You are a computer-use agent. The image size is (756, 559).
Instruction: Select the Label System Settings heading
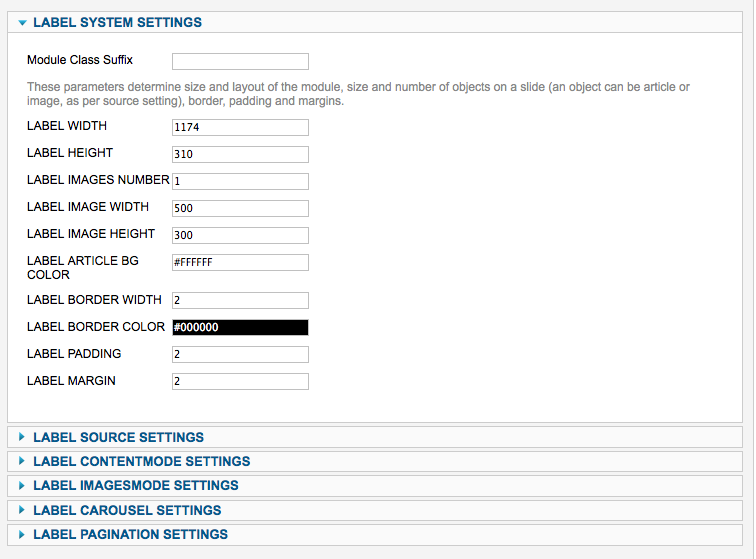pyautogui.click(x=118, y=23)
